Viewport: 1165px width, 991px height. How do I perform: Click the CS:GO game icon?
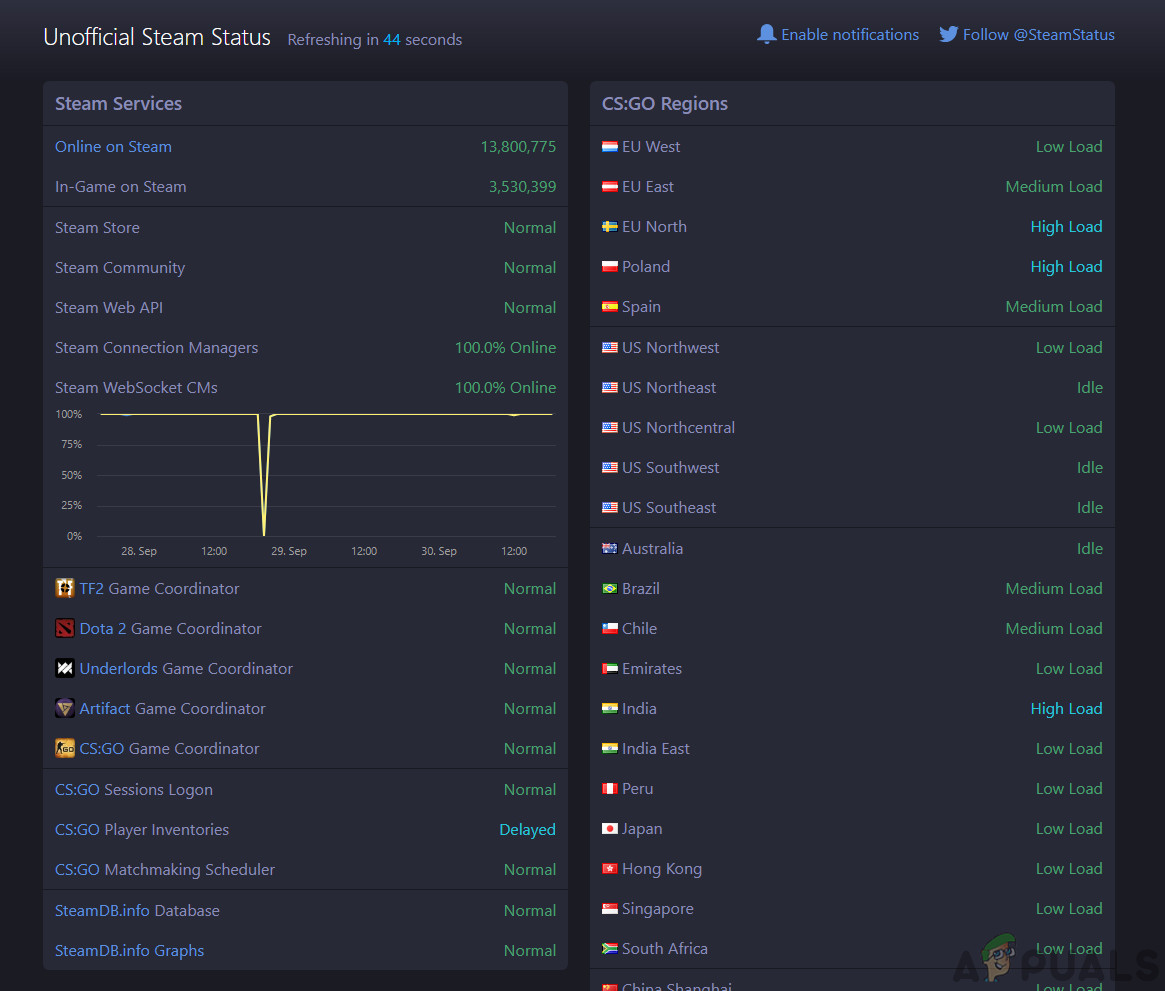point(65,748)
